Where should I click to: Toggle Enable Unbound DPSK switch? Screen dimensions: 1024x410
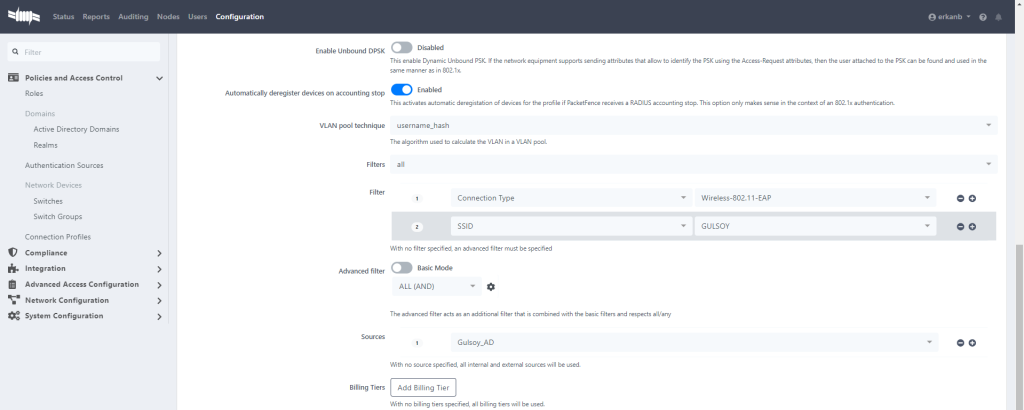401,47
